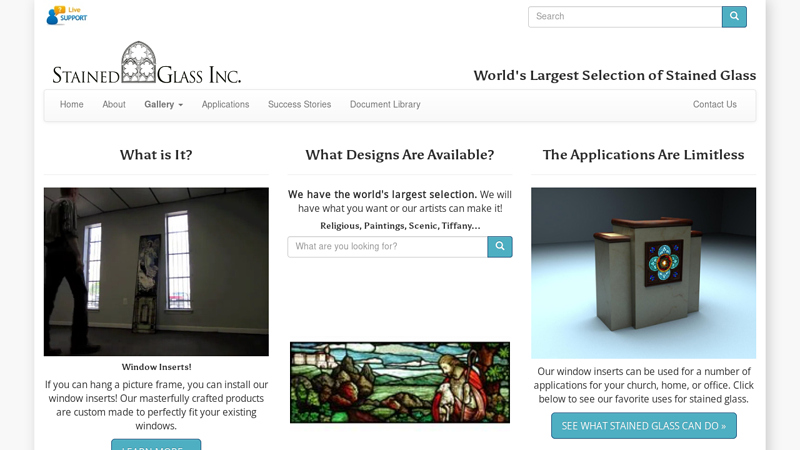Click the stained glass pulpit render image
The image size is (800, 450).
pyautogui.click(x=643, y=273)
